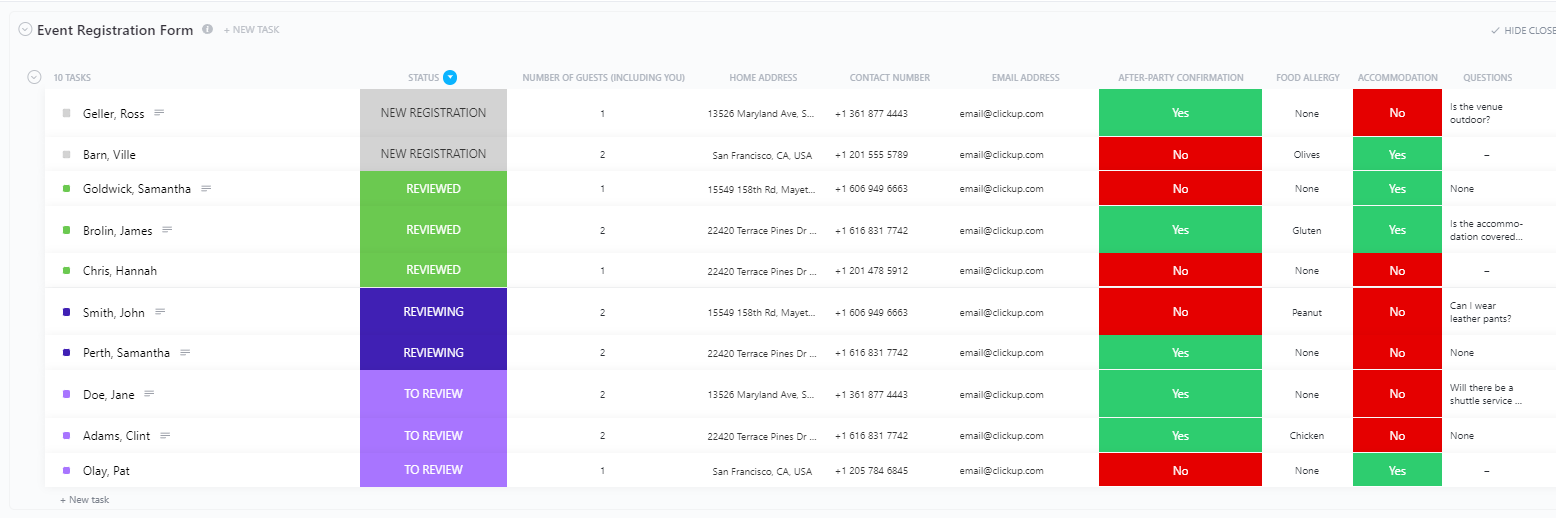Open the Status column sort dropdown
This screenshot has height=518, width=1556.
coord(450,77)
